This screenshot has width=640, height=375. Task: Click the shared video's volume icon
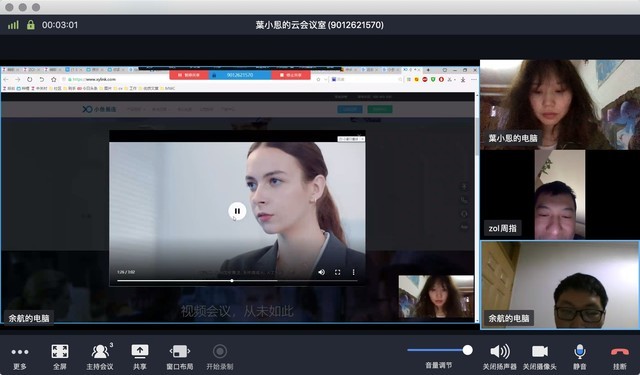(322, 272)
